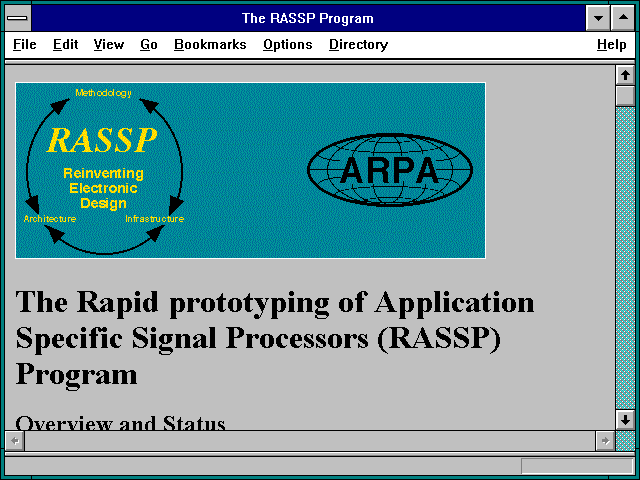Click the RASSP circular logo in banner
Image resolution: width=640 pixels, height=480 pixels.
tap(104, 171)
